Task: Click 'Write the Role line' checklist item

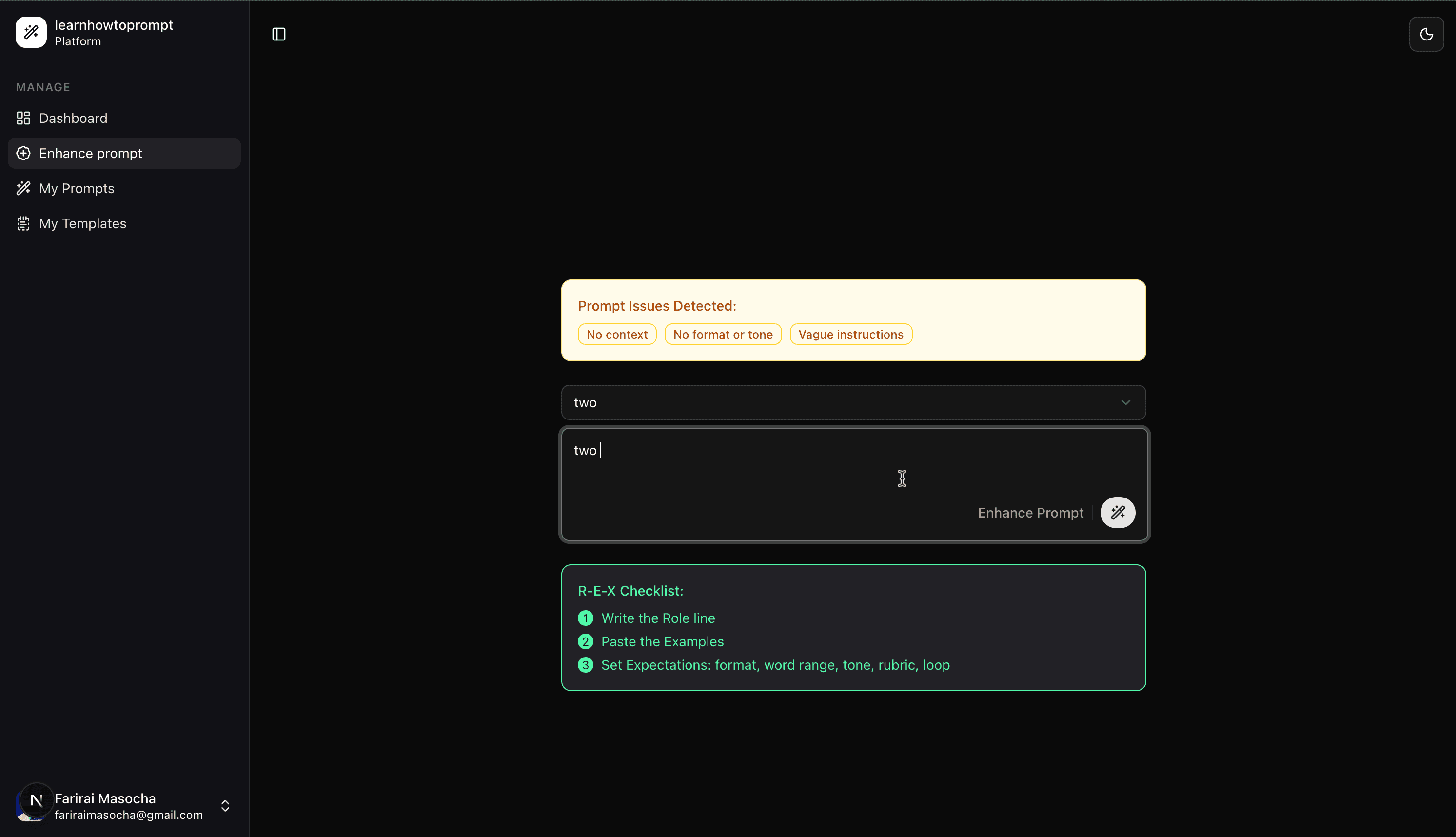Action: [x=658, y=618]
